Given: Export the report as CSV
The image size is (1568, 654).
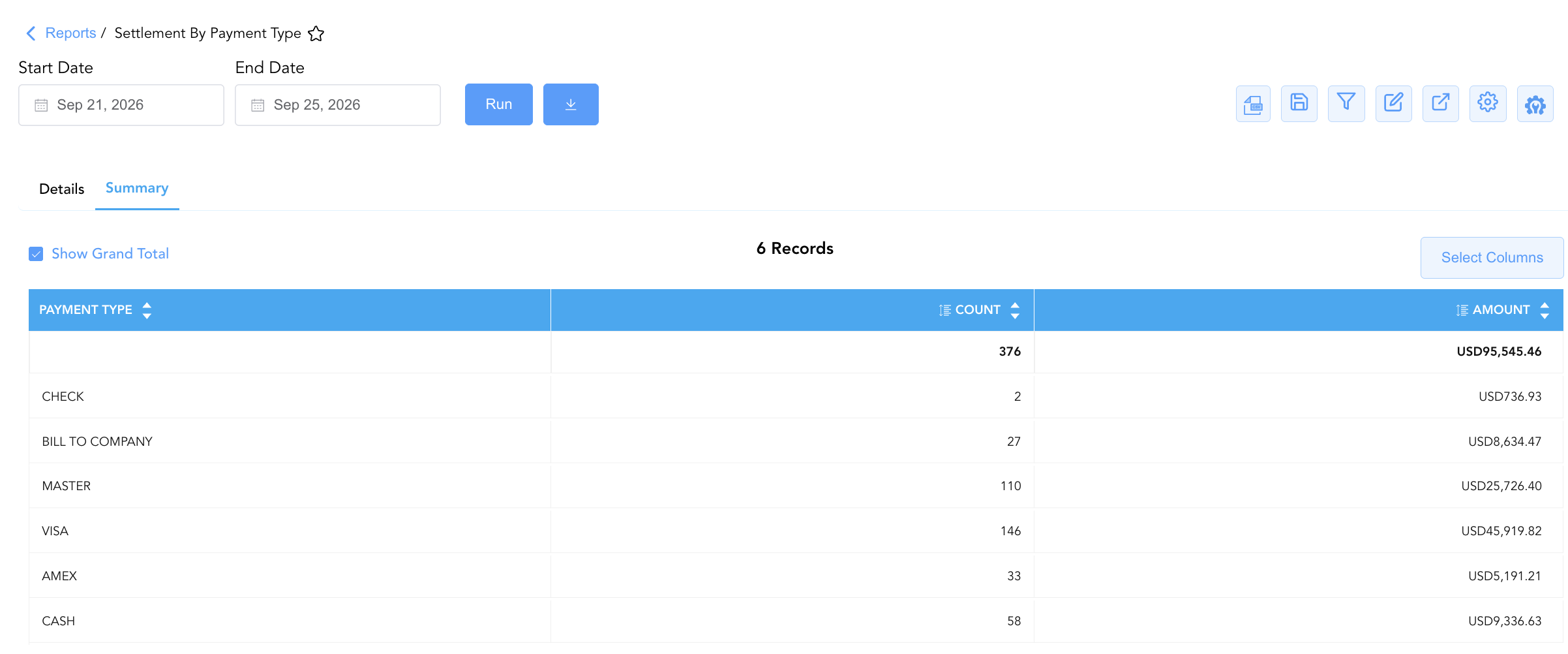Looking at the screenshot, I should pyautogui.click(x=1253, y=104).
